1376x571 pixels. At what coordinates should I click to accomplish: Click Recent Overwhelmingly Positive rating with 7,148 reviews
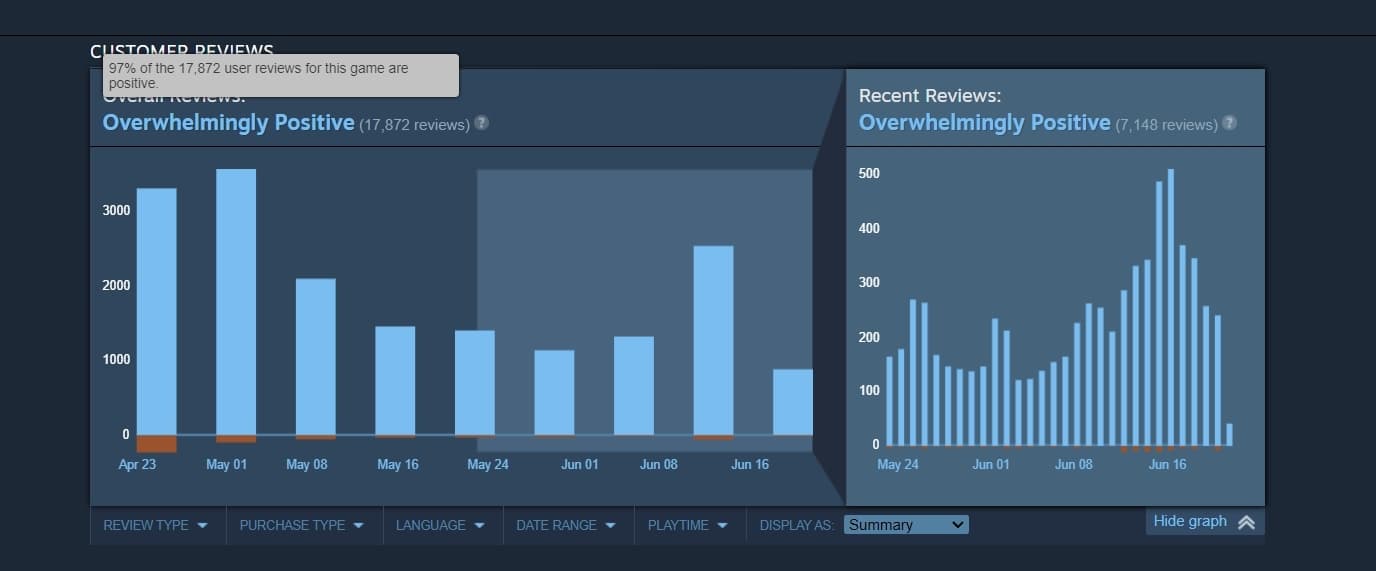1038,123
